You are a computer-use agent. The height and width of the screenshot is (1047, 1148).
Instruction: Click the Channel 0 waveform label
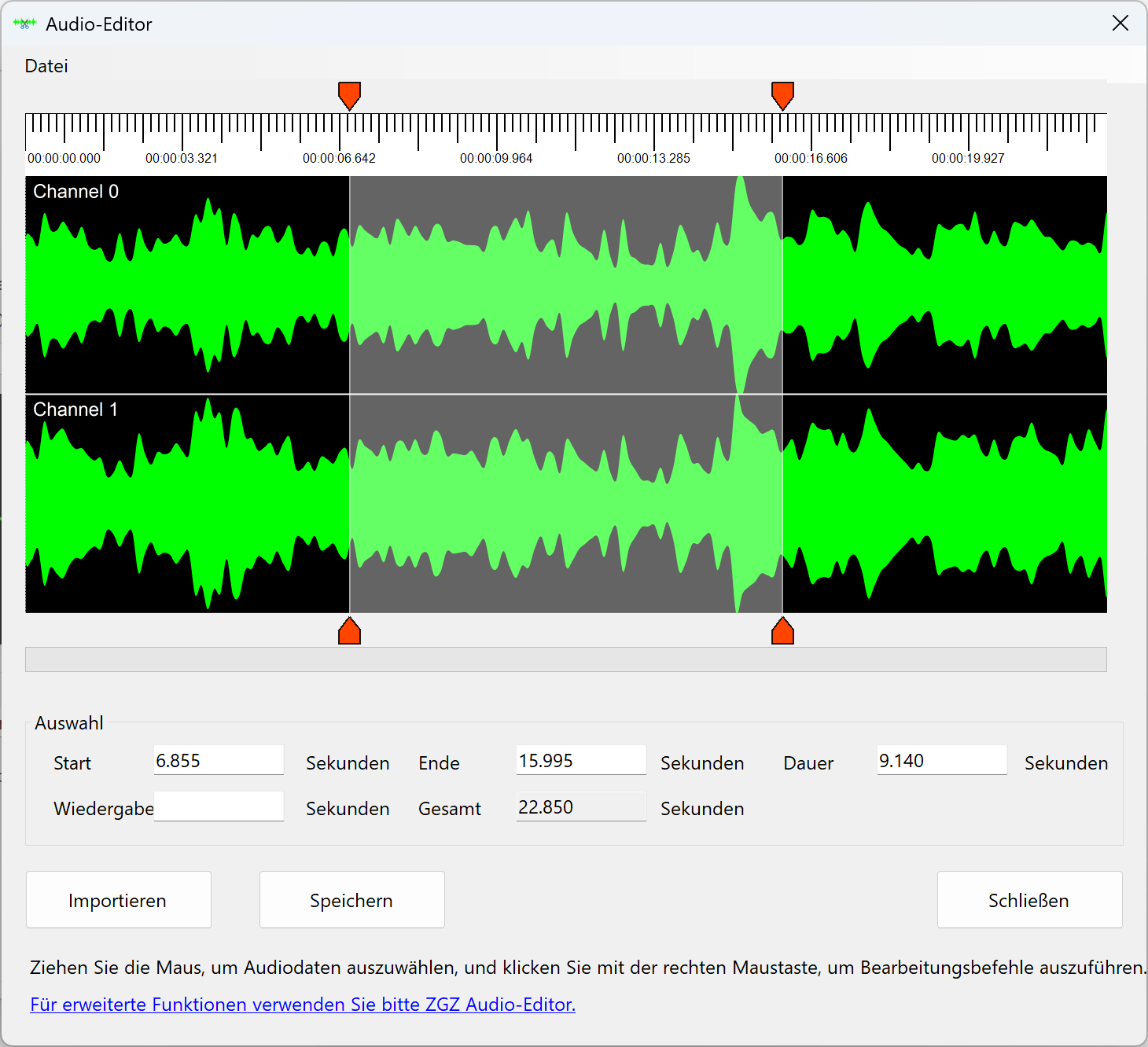tap(75, 192)
